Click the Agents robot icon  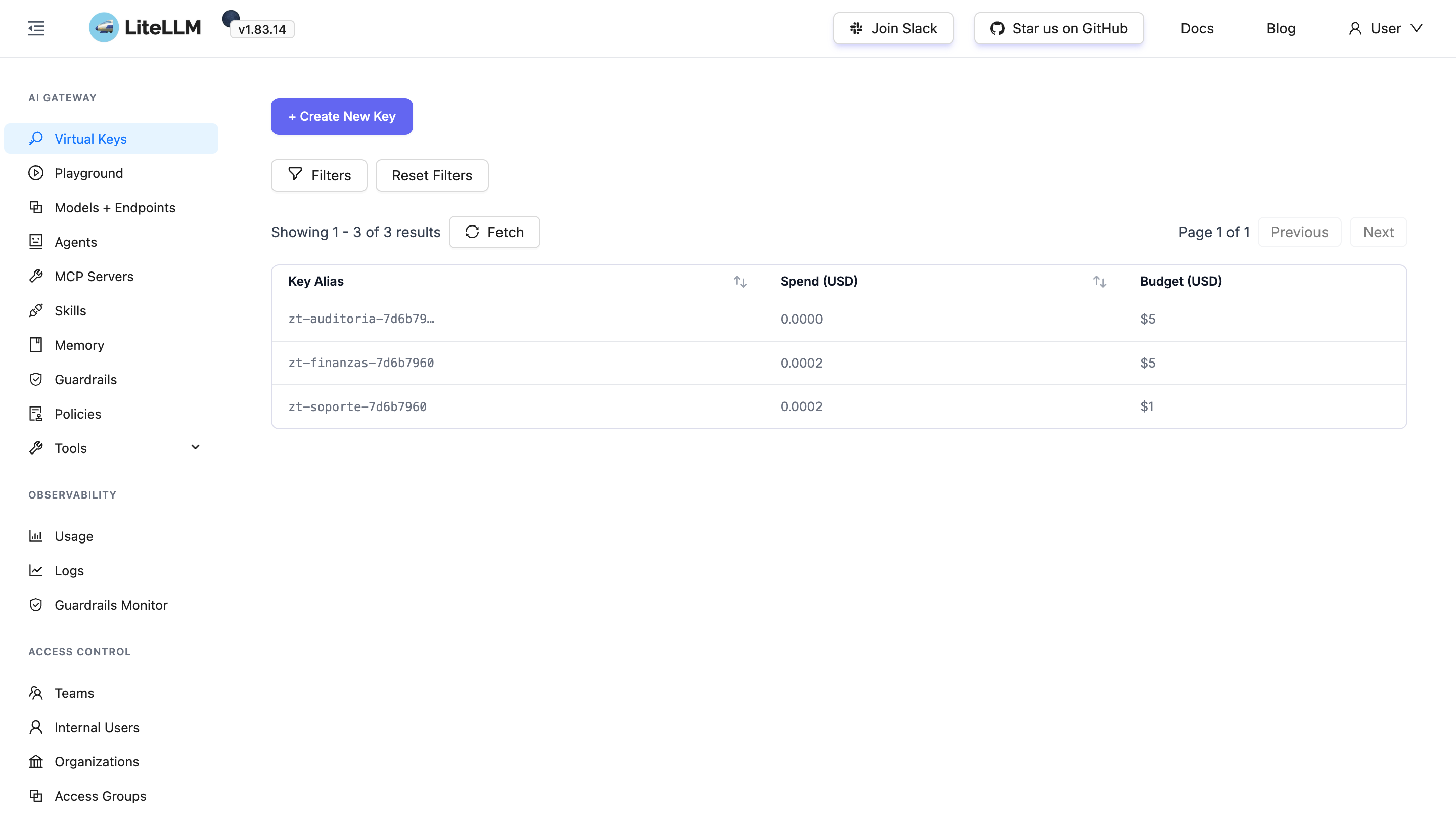(x=36, y=242)
